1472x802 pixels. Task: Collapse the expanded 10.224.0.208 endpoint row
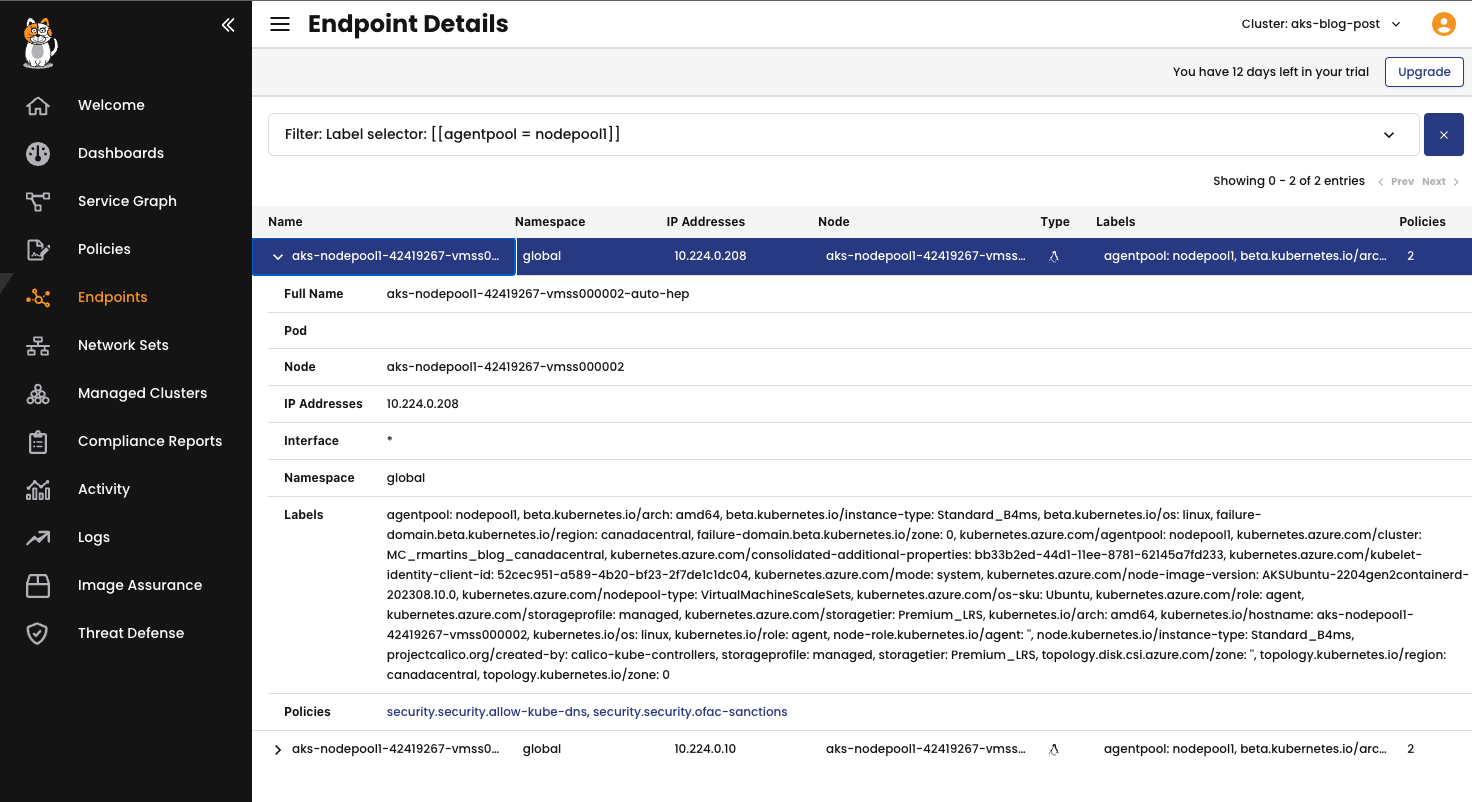pyautogui.click(x=278, y=256)
